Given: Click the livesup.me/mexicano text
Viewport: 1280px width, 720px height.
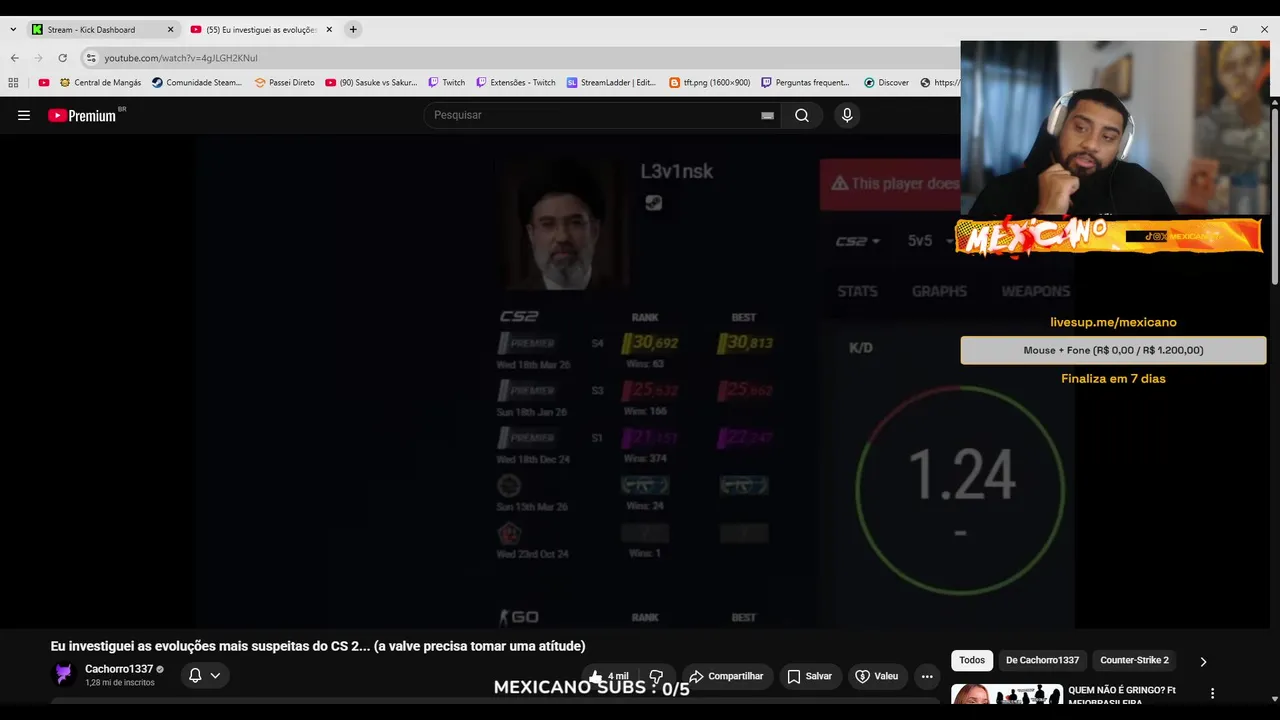Looking at the screenshot, I should [1113, 322].
